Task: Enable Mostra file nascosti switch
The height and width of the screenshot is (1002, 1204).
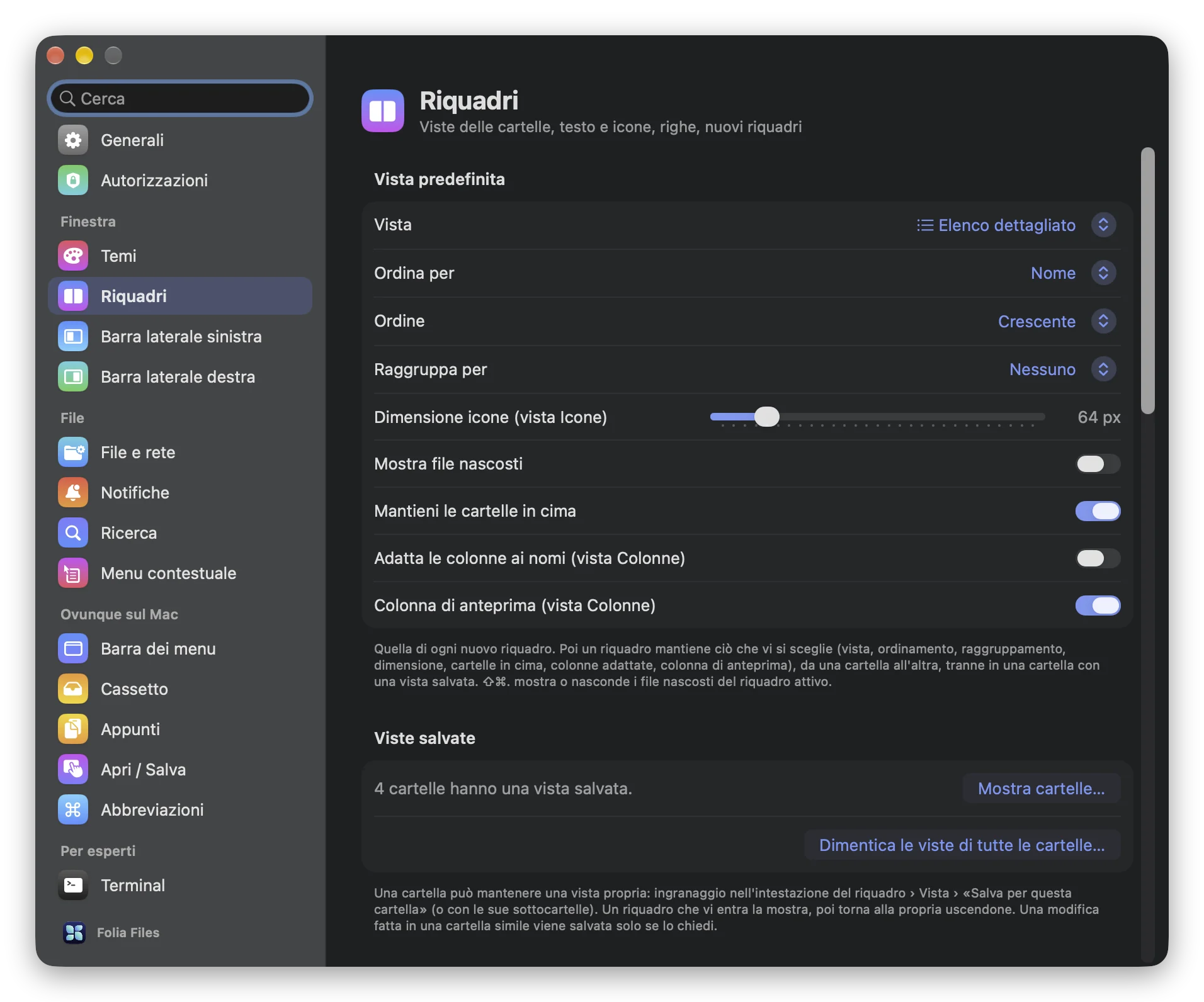Action: tap(1098, 464)
